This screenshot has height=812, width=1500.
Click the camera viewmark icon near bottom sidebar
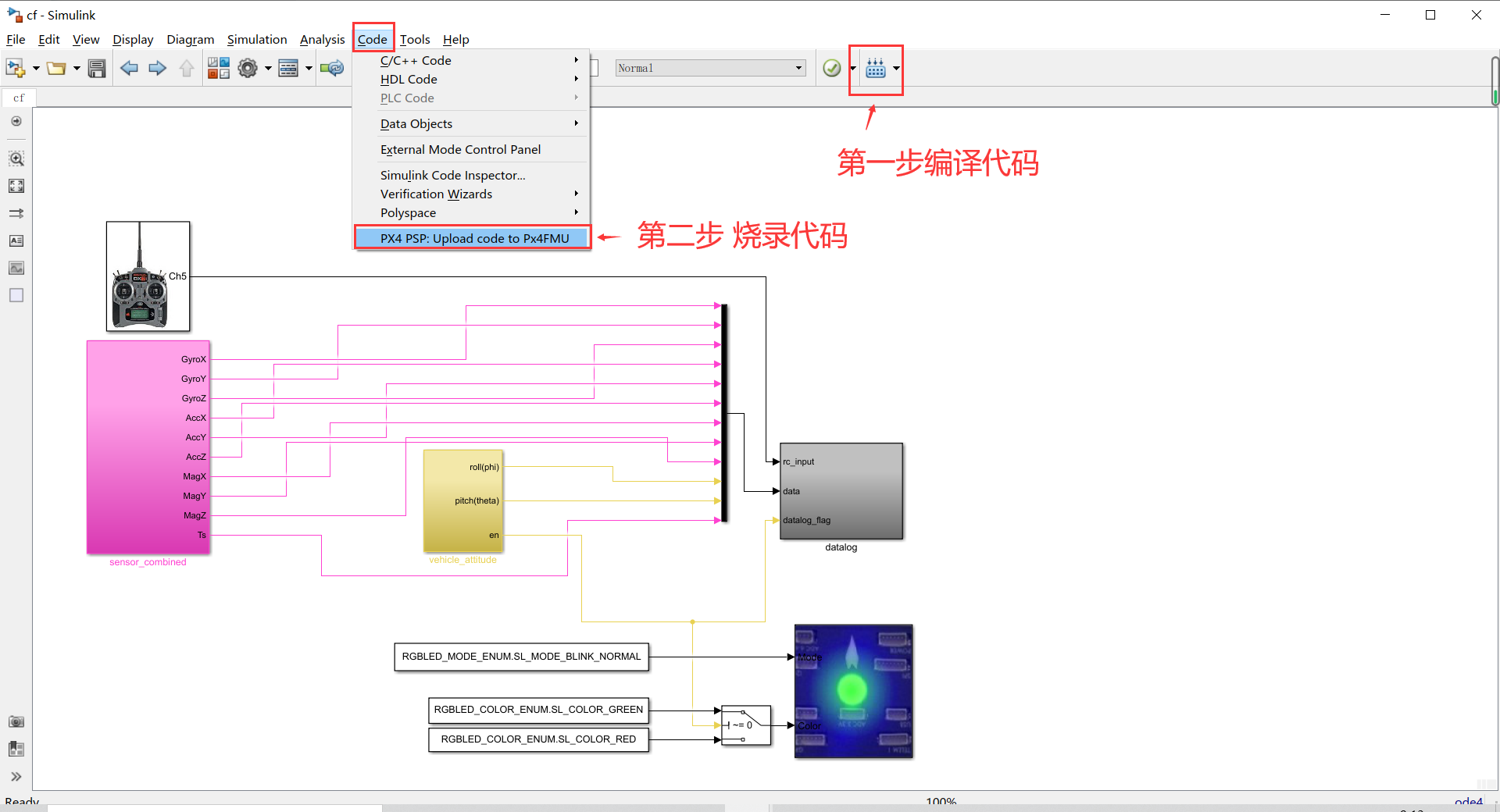[x=16, y=721]
